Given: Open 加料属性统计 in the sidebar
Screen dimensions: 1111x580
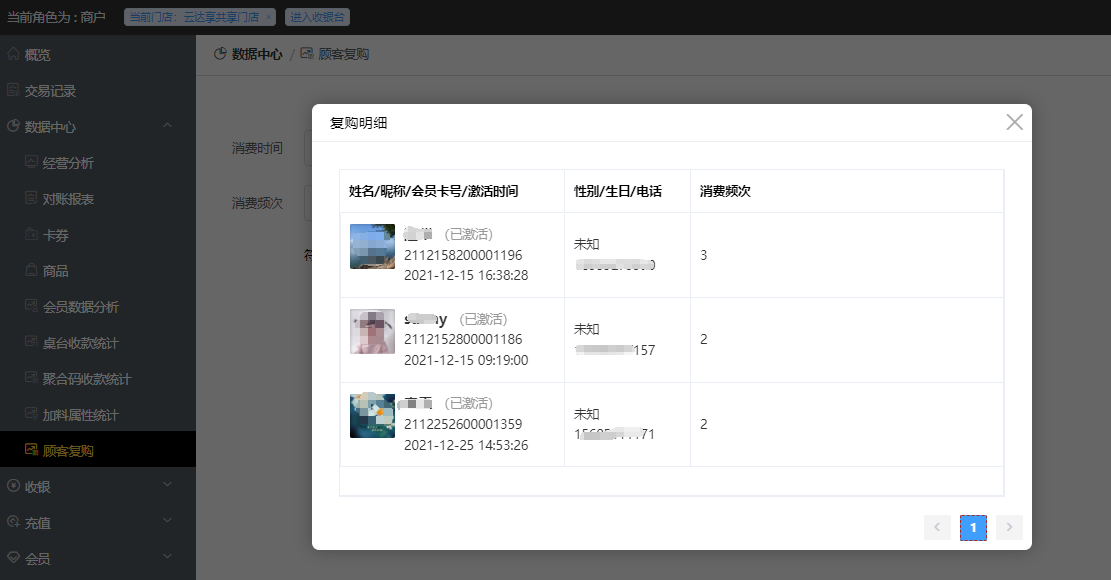Looking at the screenshot, I should [x=98, y=415].
